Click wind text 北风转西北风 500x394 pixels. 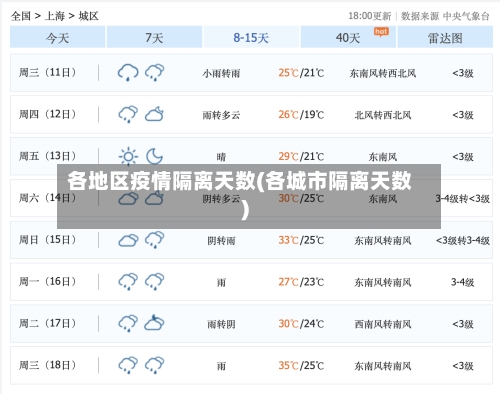[x=383, y=115]
